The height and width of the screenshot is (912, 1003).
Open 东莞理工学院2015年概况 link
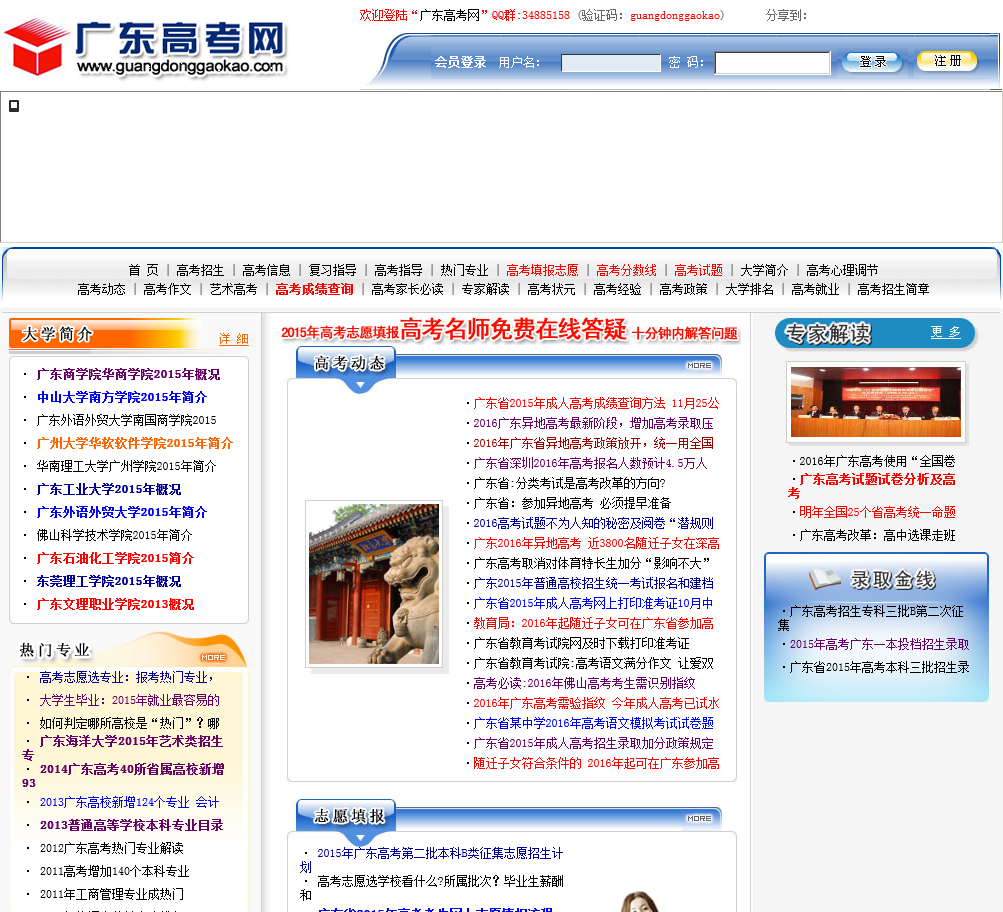tap(109, 581)
